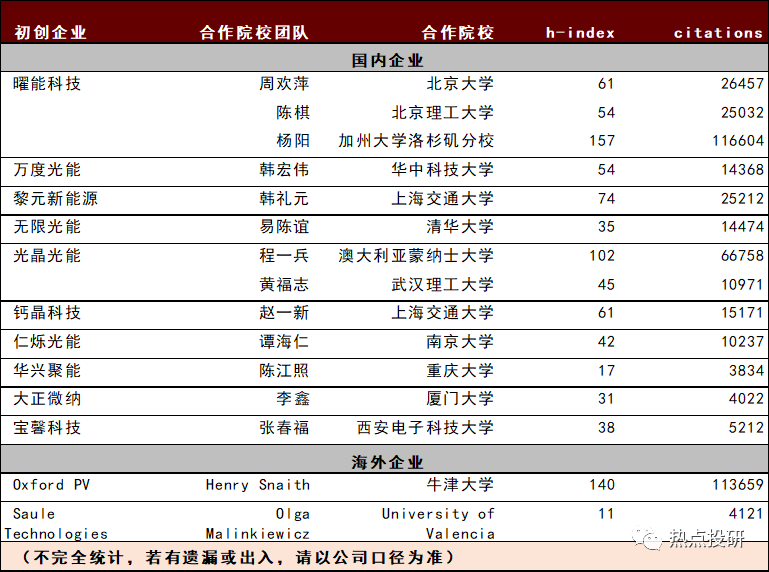Click the citations value 10971
The height and width of the screenshot is (572, 769).
(743, 285)
